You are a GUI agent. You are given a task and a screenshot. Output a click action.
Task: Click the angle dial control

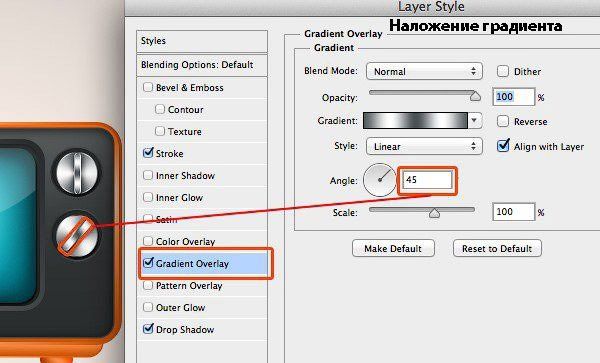coord(380,180)
